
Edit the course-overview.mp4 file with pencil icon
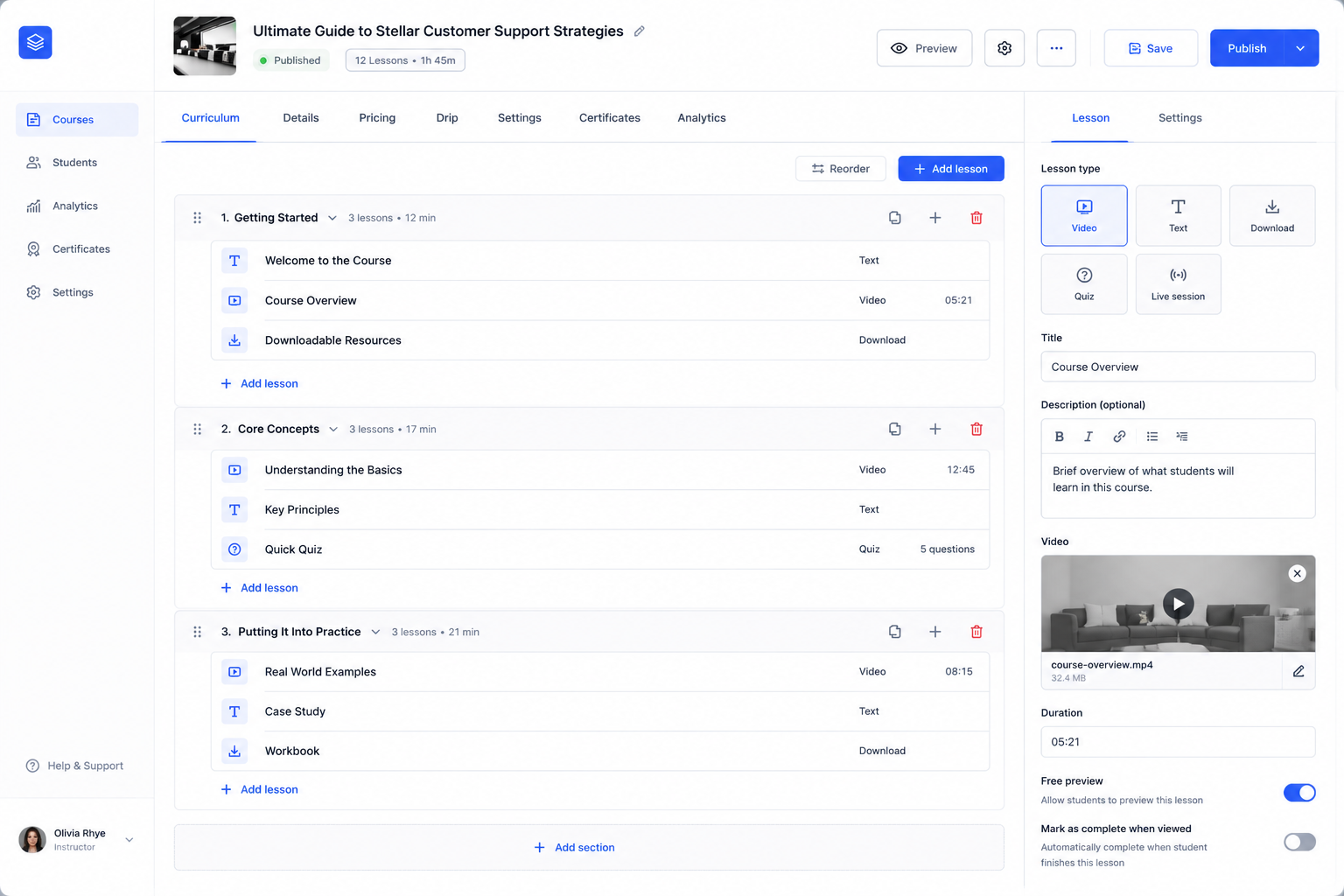[1298, 671]
